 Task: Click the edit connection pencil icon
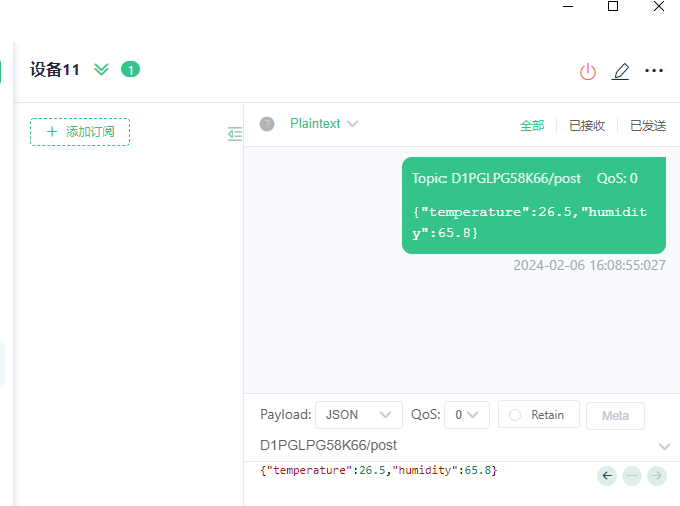(x=621, y=71)
